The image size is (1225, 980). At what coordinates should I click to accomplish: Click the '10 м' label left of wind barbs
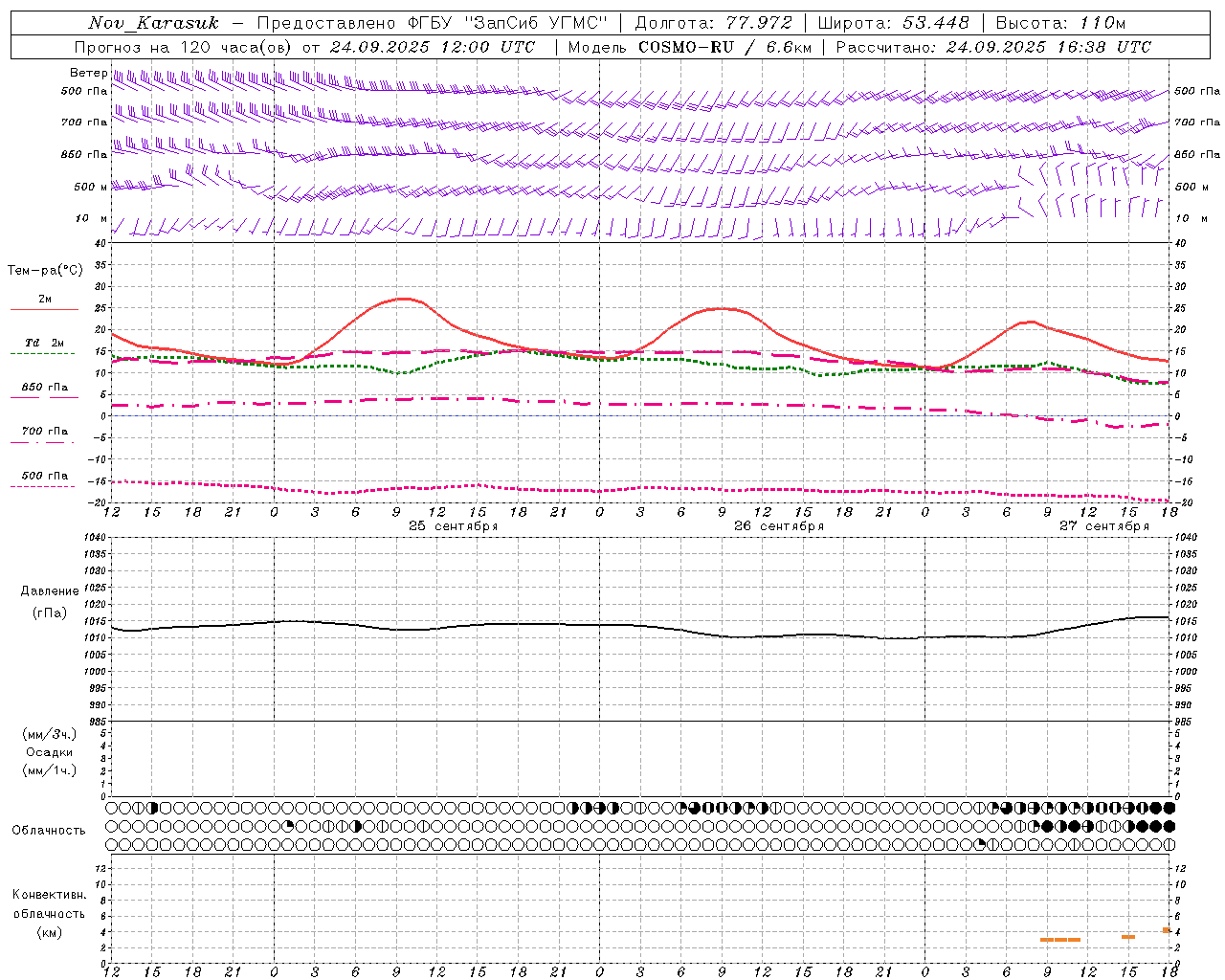(92, 218)
